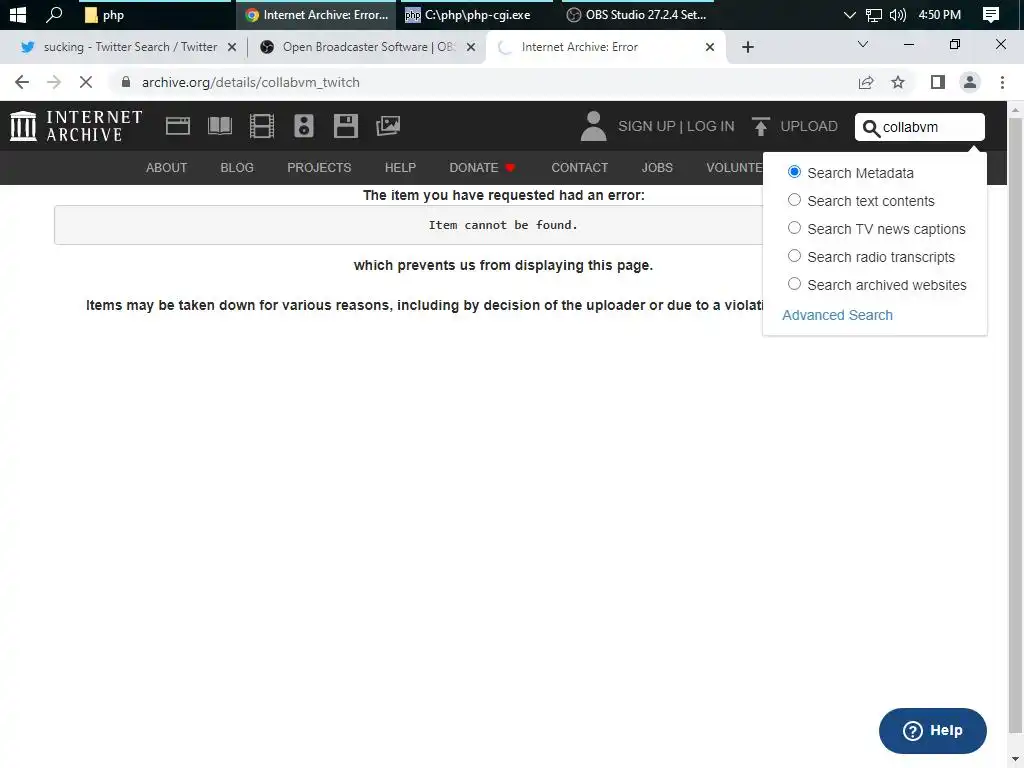Viewport: 1024px width, 768px height.
Task: Open the Chrome profile avatar
Action: 970,82
